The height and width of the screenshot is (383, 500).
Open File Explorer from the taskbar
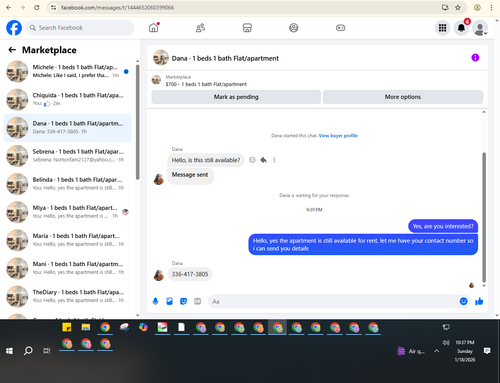click(x=86, y=327)
